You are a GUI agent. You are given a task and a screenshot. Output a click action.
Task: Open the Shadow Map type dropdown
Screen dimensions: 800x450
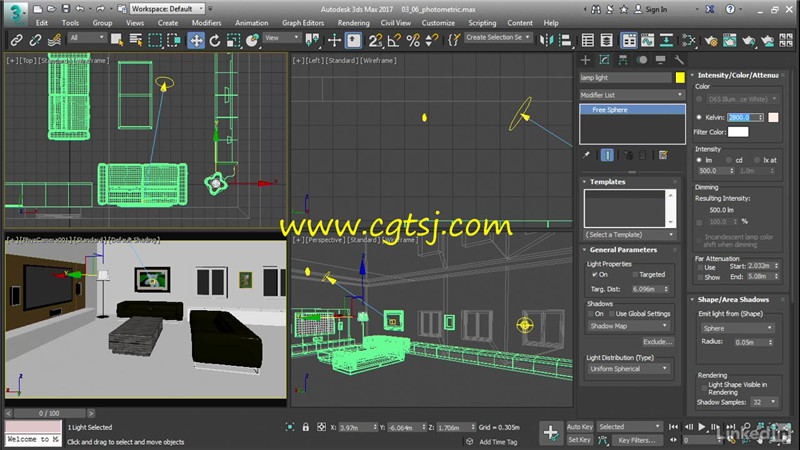pos(629,326)
